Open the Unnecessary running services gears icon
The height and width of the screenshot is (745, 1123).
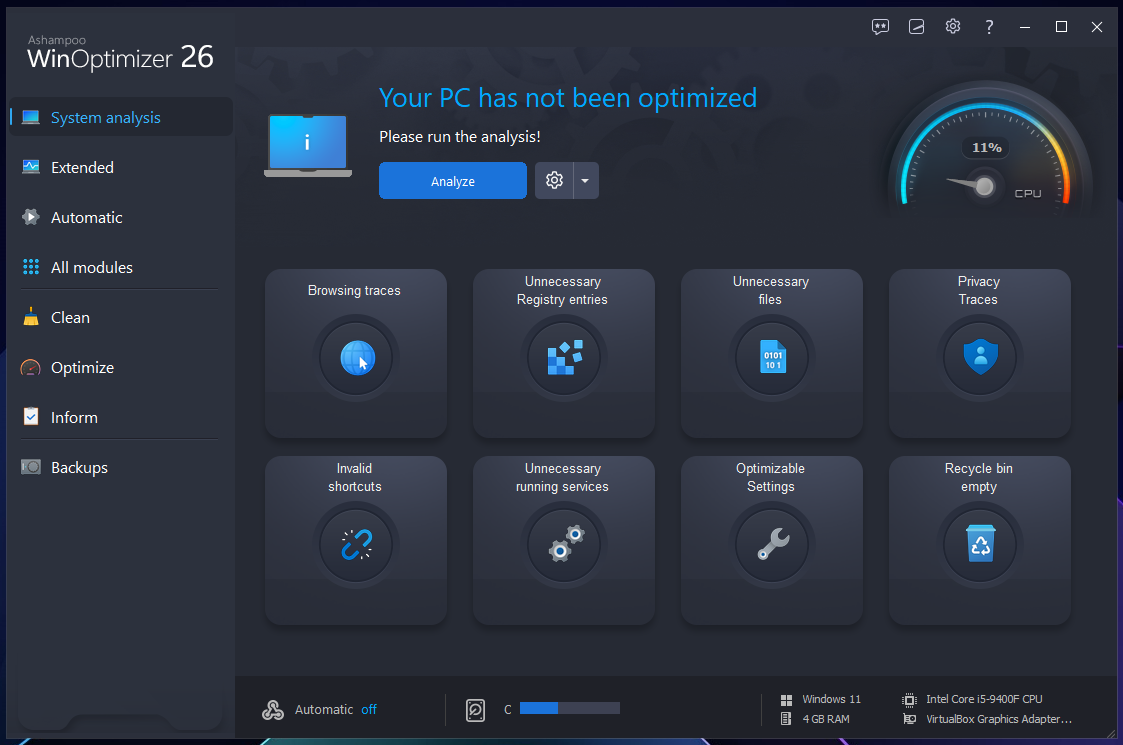click(x=564, y=545)
